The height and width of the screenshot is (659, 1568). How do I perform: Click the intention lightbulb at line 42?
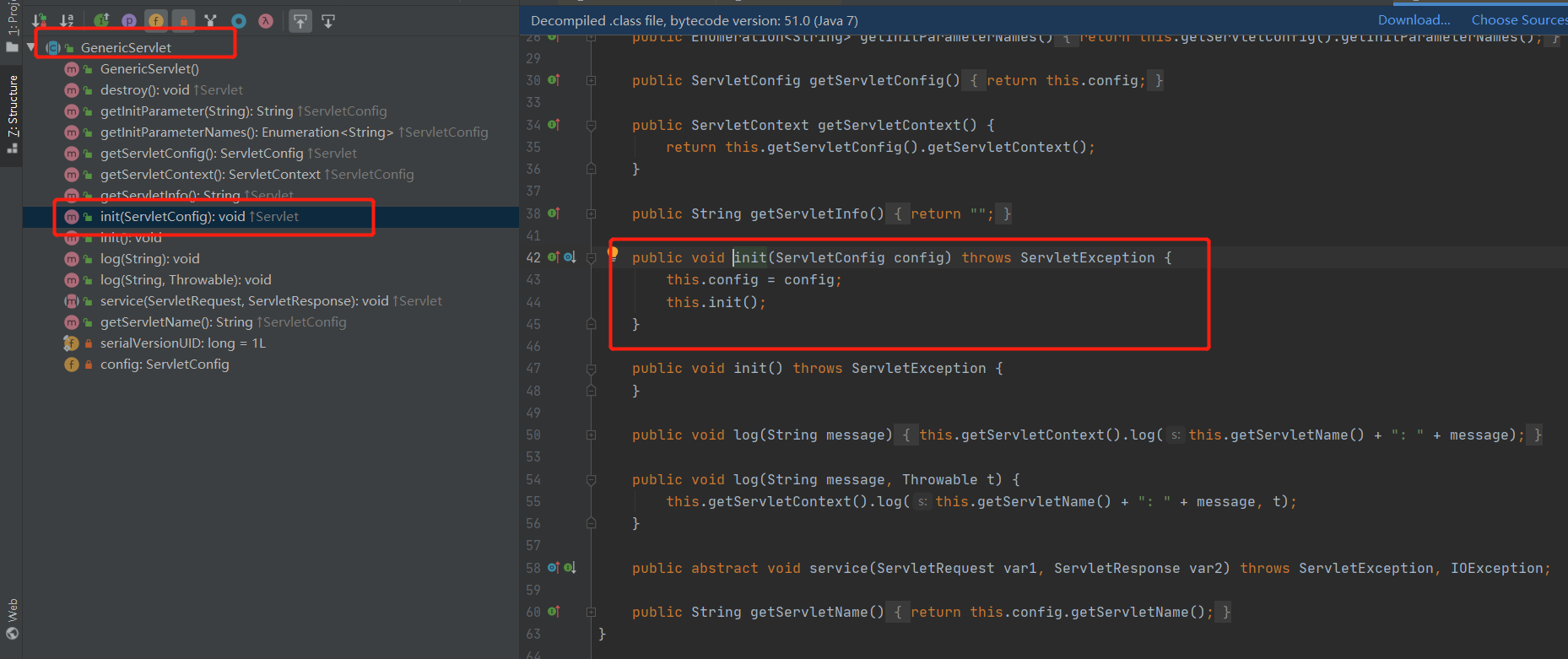(x=614, y=252)
